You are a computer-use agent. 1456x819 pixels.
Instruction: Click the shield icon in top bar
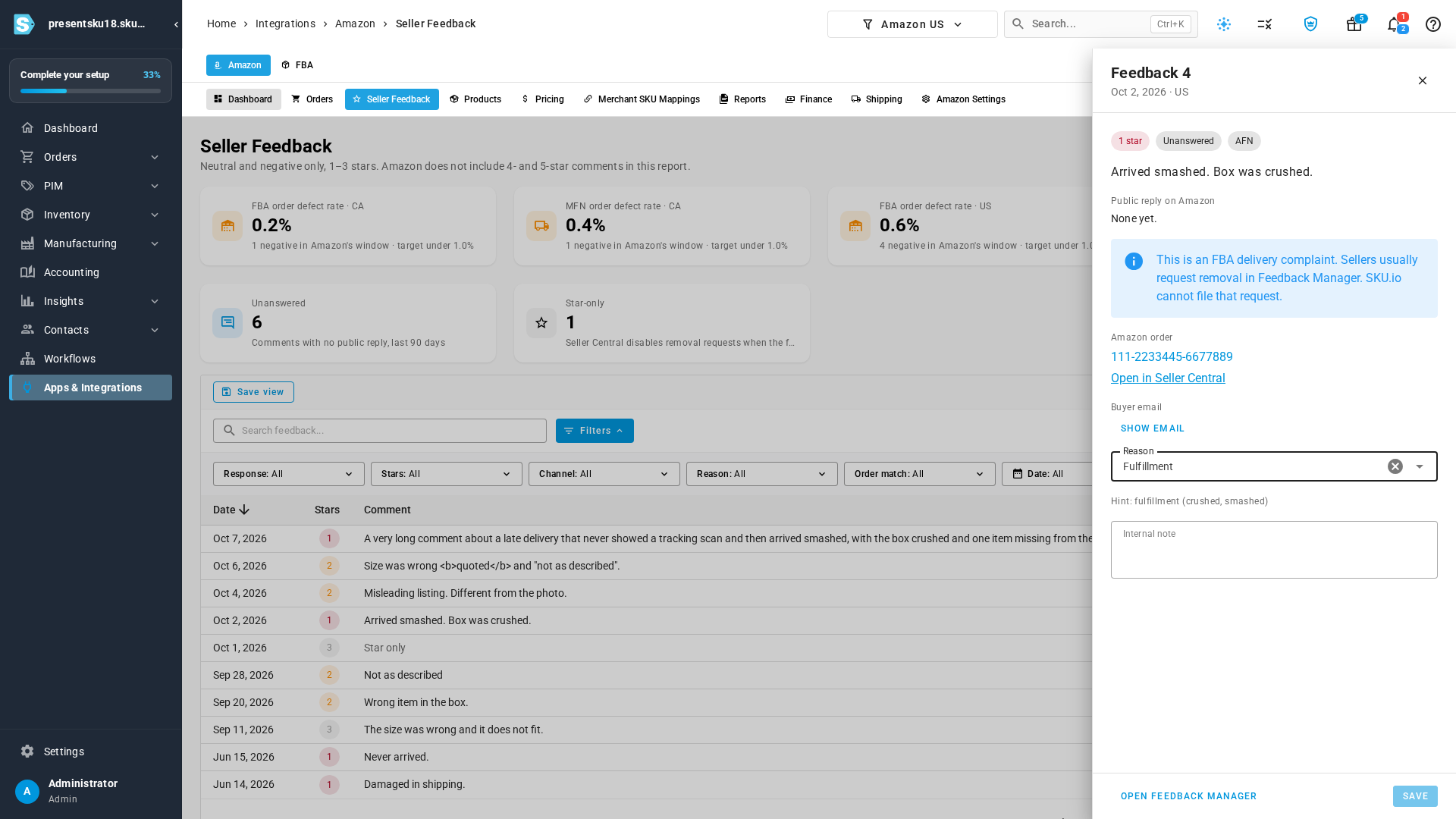[1310, 24]
